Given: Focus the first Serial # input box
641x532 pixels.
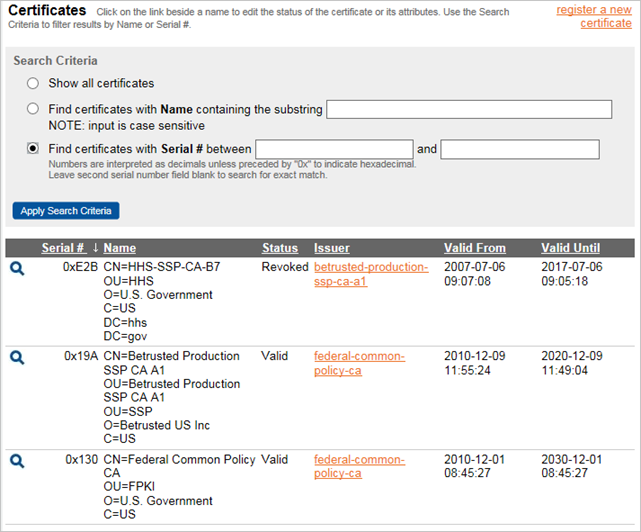Looking at the screenshot, I should (334, 149).
